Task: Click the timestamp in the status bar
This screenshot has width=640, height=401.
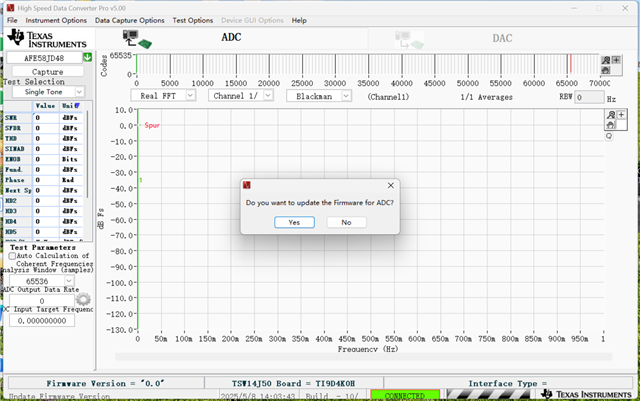Action: [x=258, y=396]
